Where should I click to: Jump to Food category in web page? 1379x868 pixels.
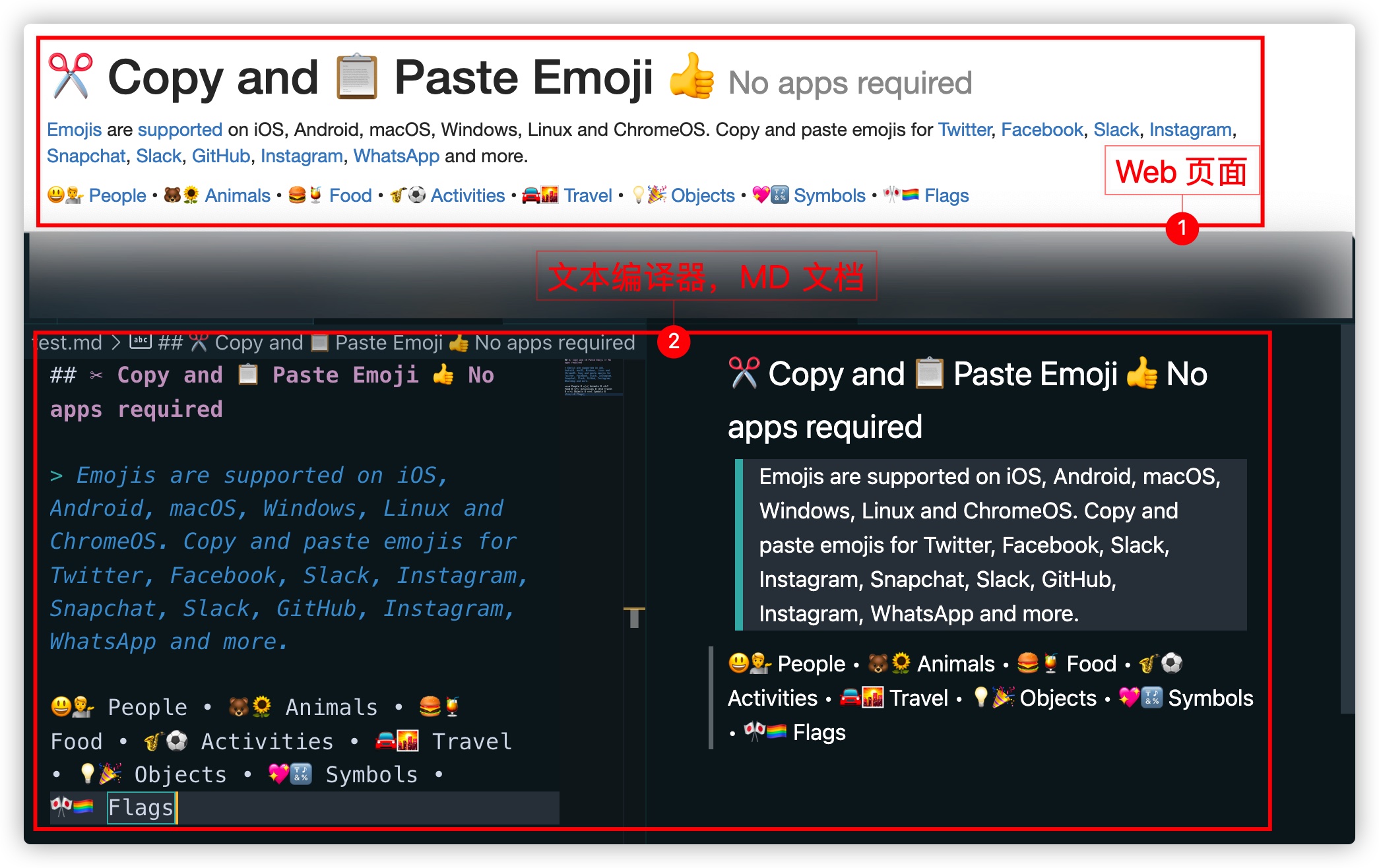point(350,195)
